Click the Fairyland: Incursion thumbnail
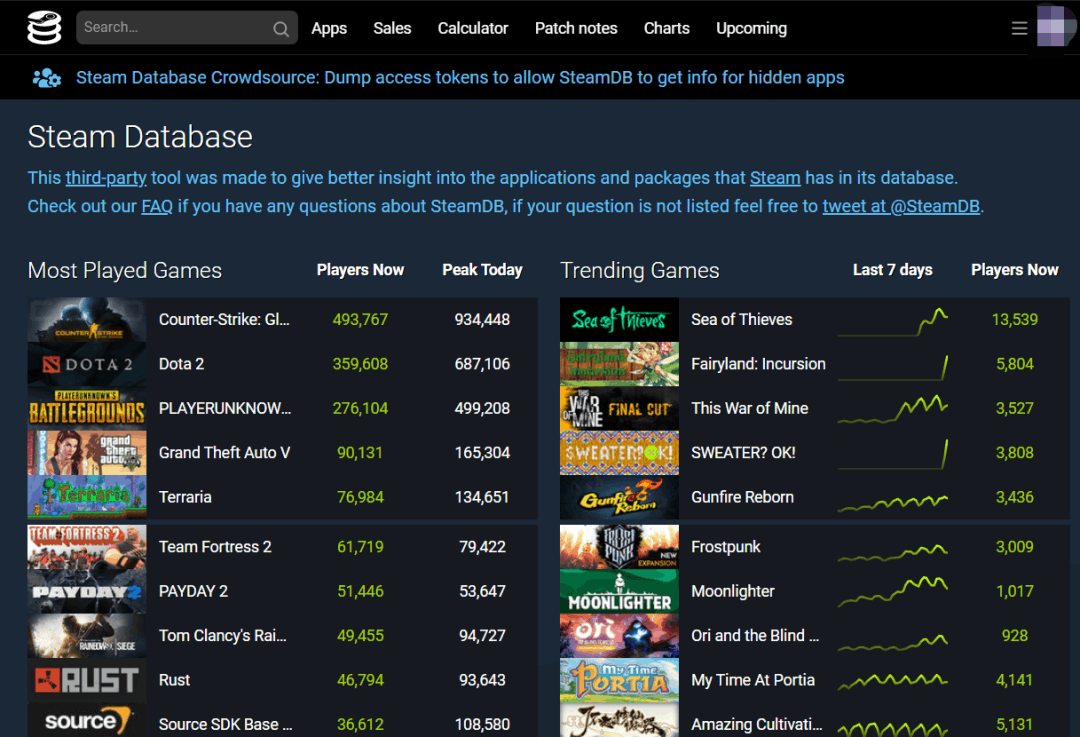This screenshot has height=737, width=1080. tap(619, 364)
